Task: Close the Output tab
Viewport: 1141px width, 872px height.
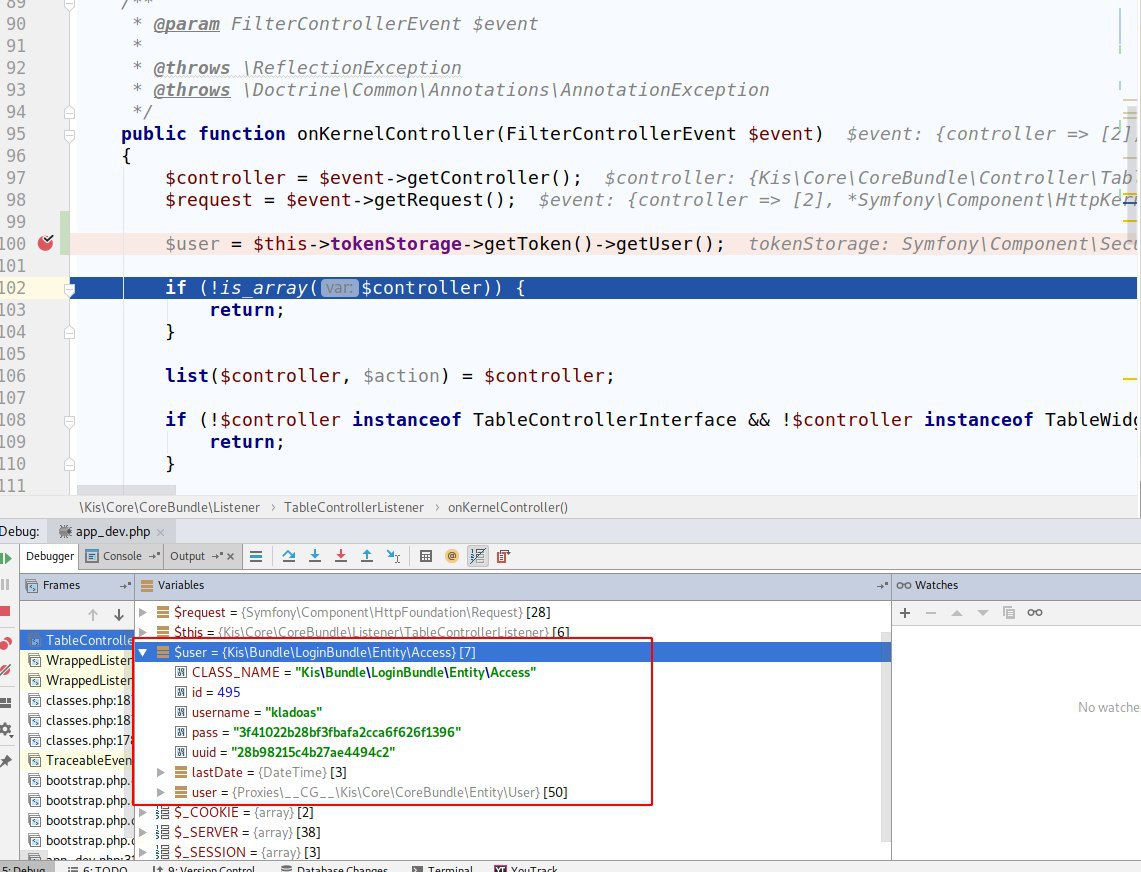Action: (231, 557)
